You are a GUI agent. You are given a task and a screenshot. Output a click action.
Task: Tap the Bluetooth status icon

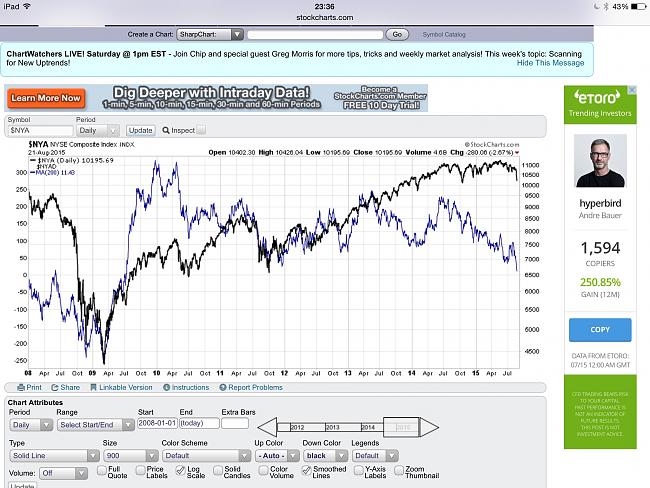pyautogui.click(x=606, y=7)
